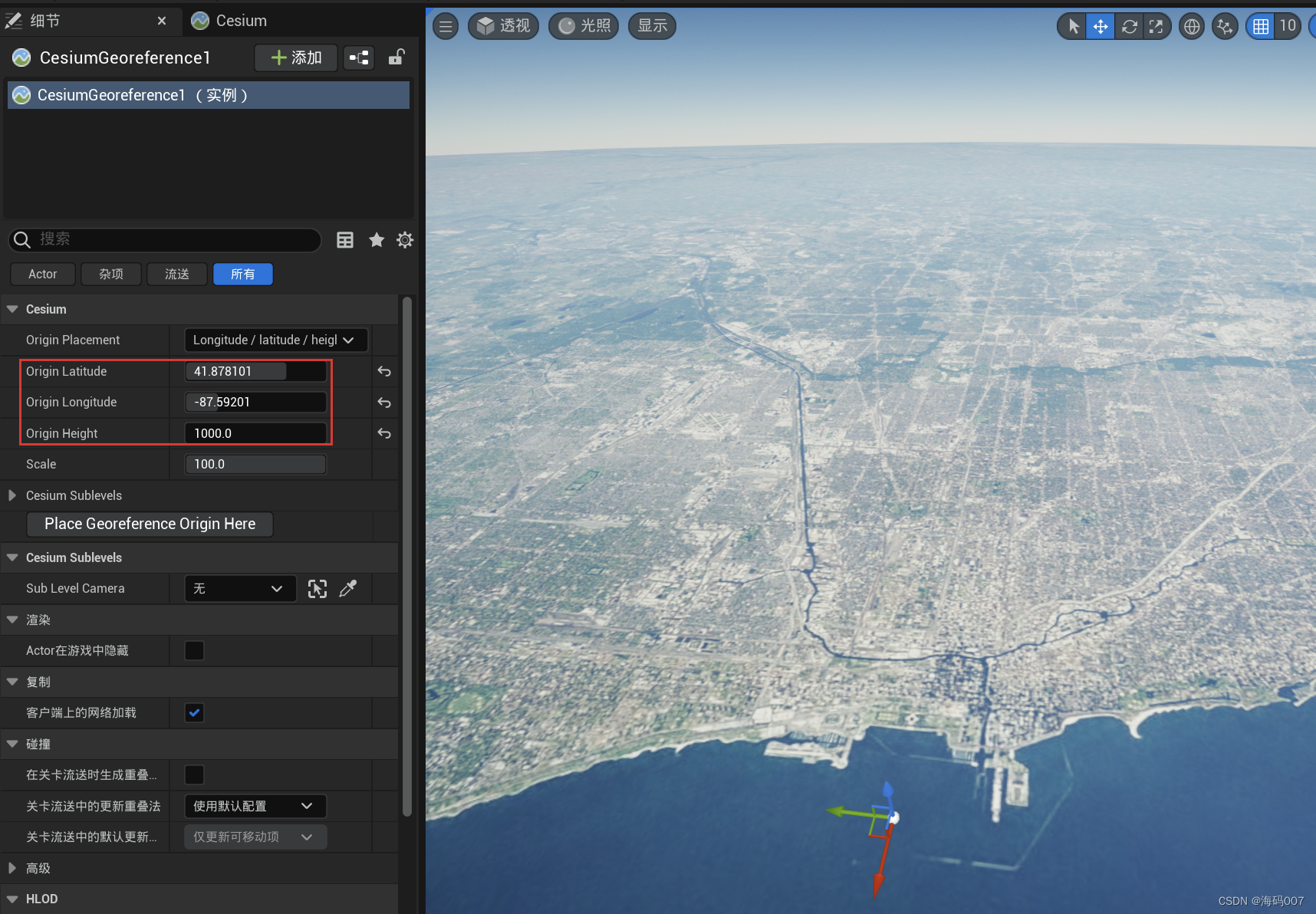Screen dimensions: 1316x914
Task: Collapse the HLOD section
Action: (12, 899)
